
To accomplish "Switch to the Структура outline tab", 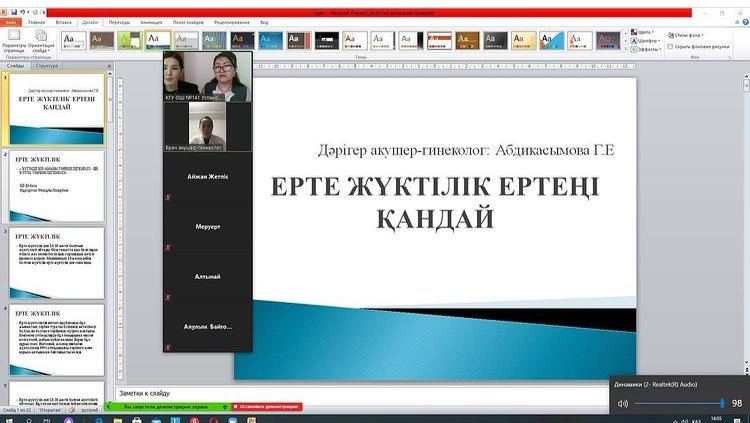I will [x=46, y=66].
